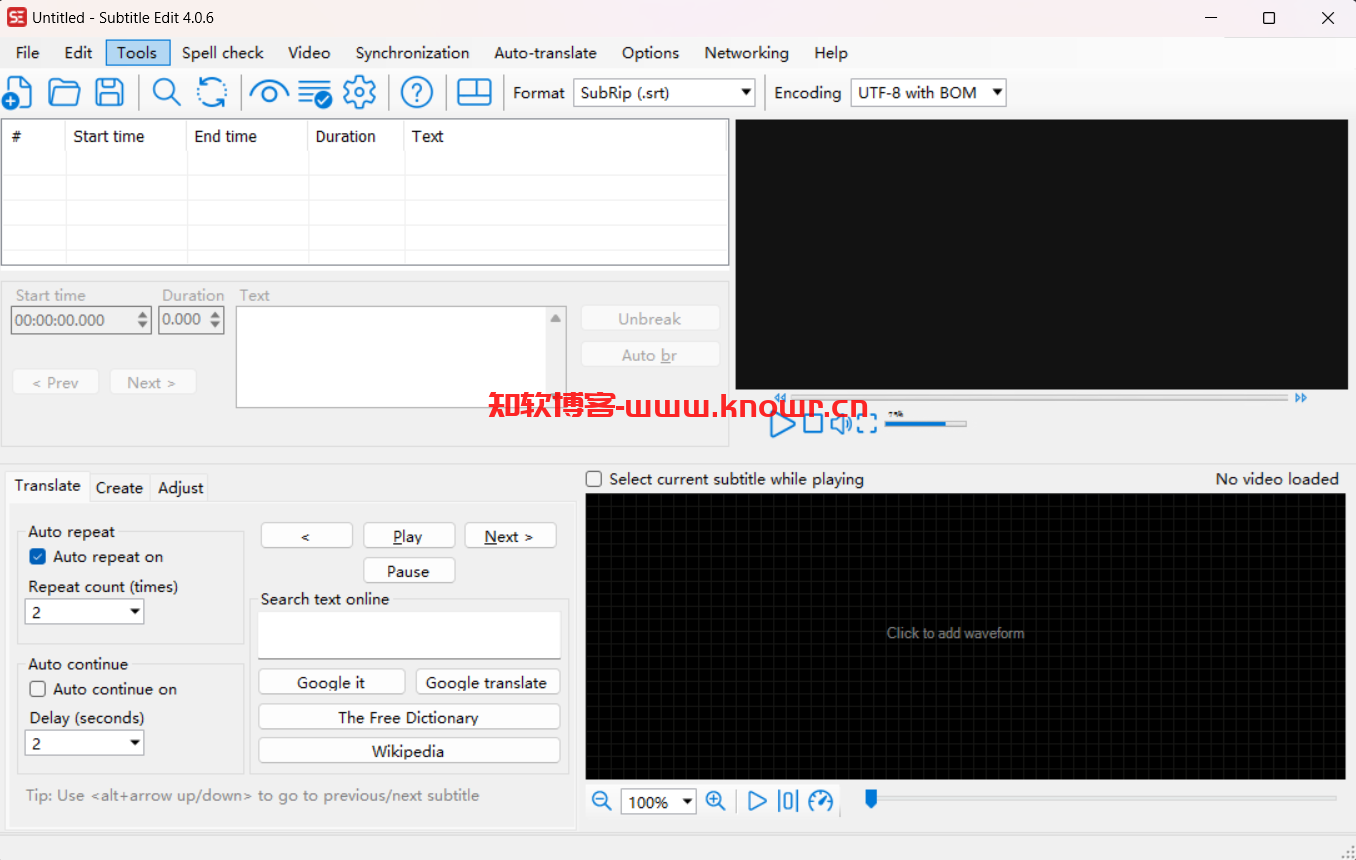Open the Edit menu
The height and width of the screenshot is (860, 1356).
click(x=78, y=53)
